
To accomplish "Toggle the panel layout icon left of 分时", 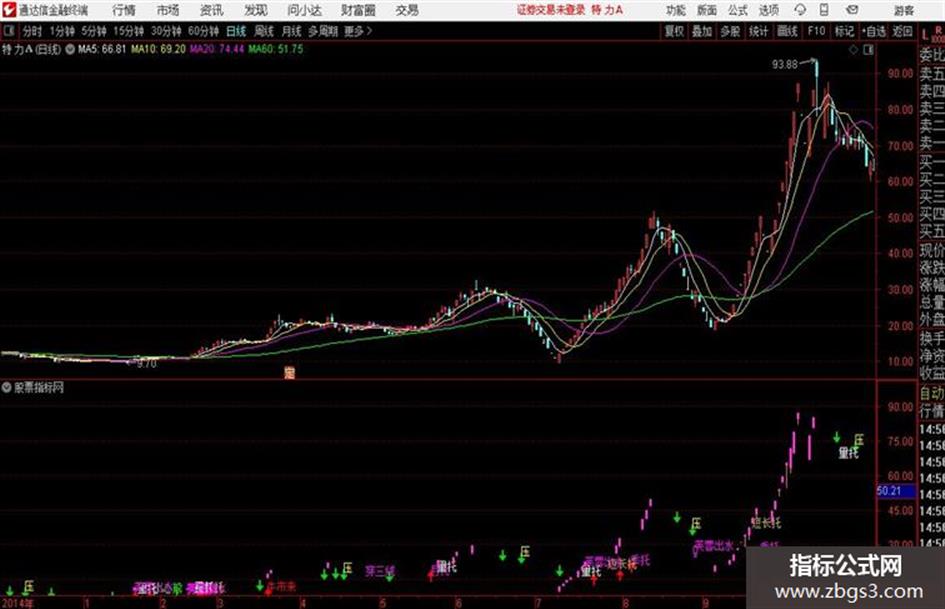I will click(x=8, y=31).
